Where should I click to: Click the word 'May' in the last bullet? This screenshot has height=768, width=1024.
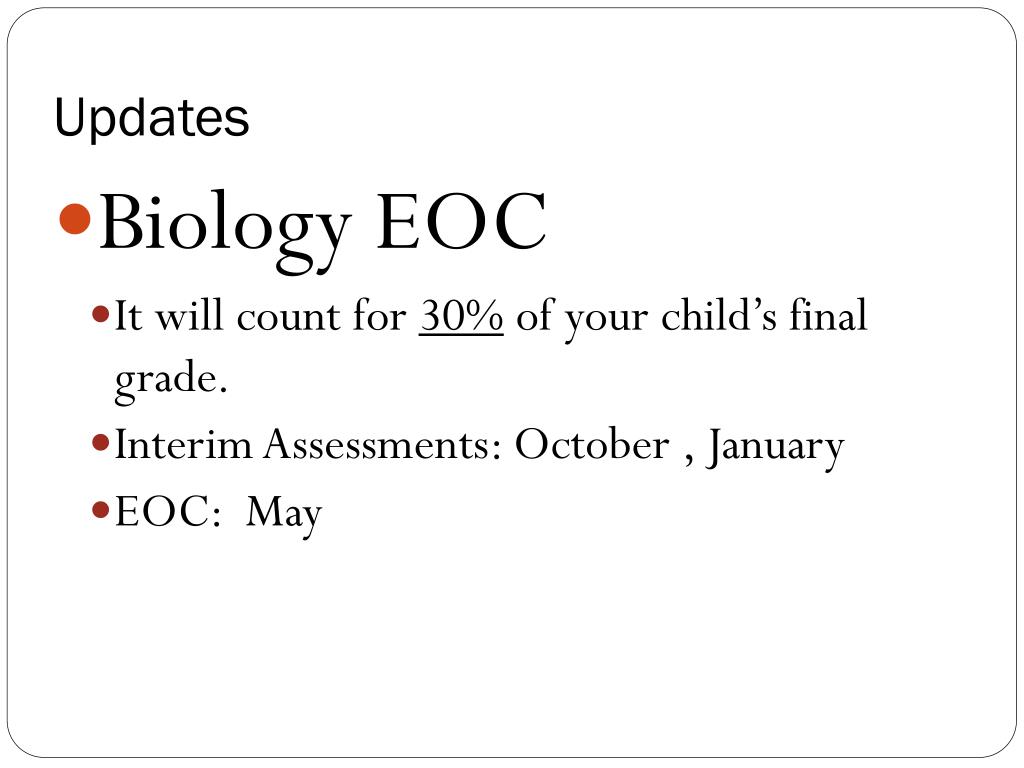[x=284, y=514]
